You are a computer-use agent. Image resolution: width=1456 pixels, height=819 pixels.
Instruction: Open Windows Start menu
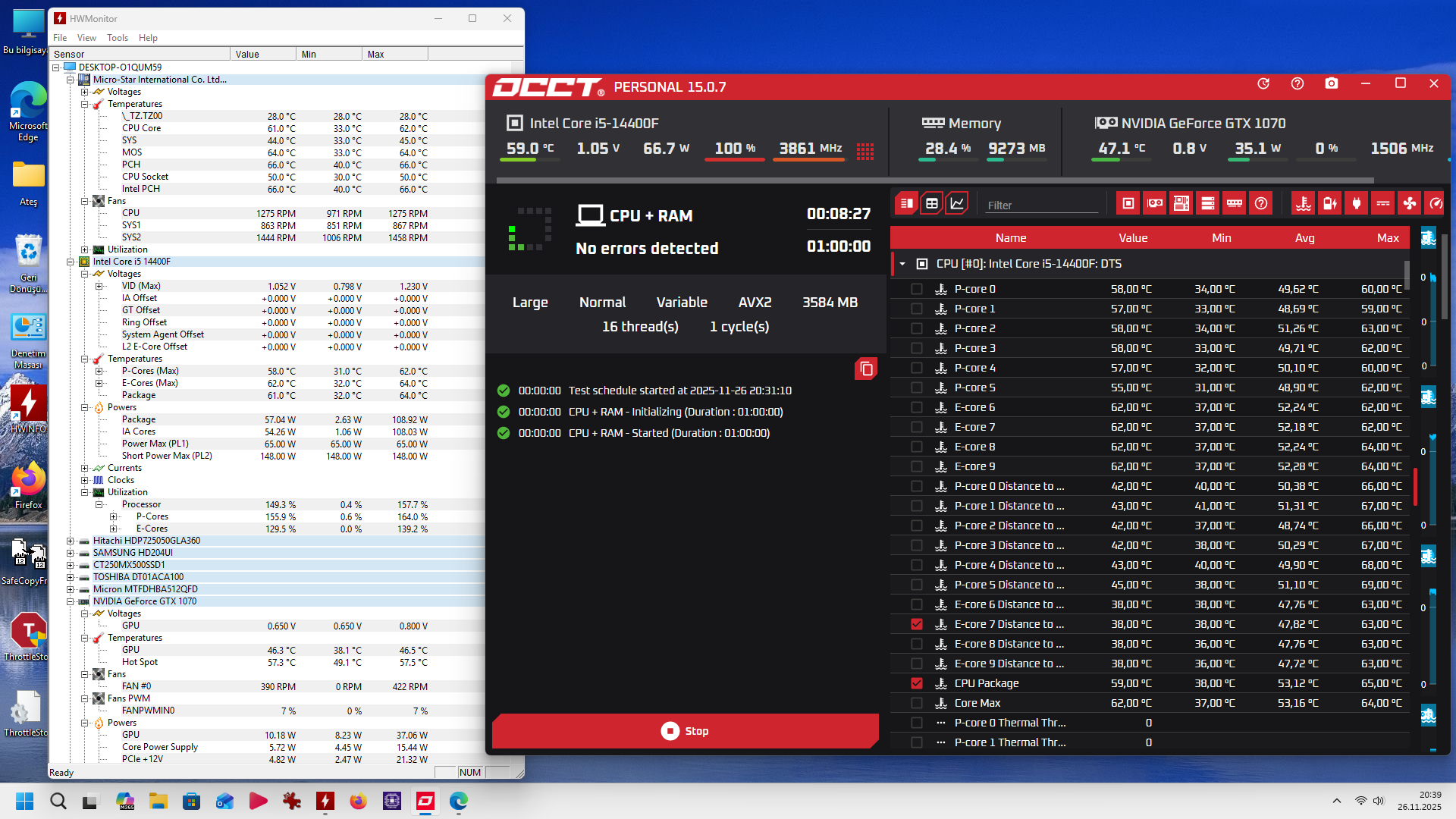(24, 801)
